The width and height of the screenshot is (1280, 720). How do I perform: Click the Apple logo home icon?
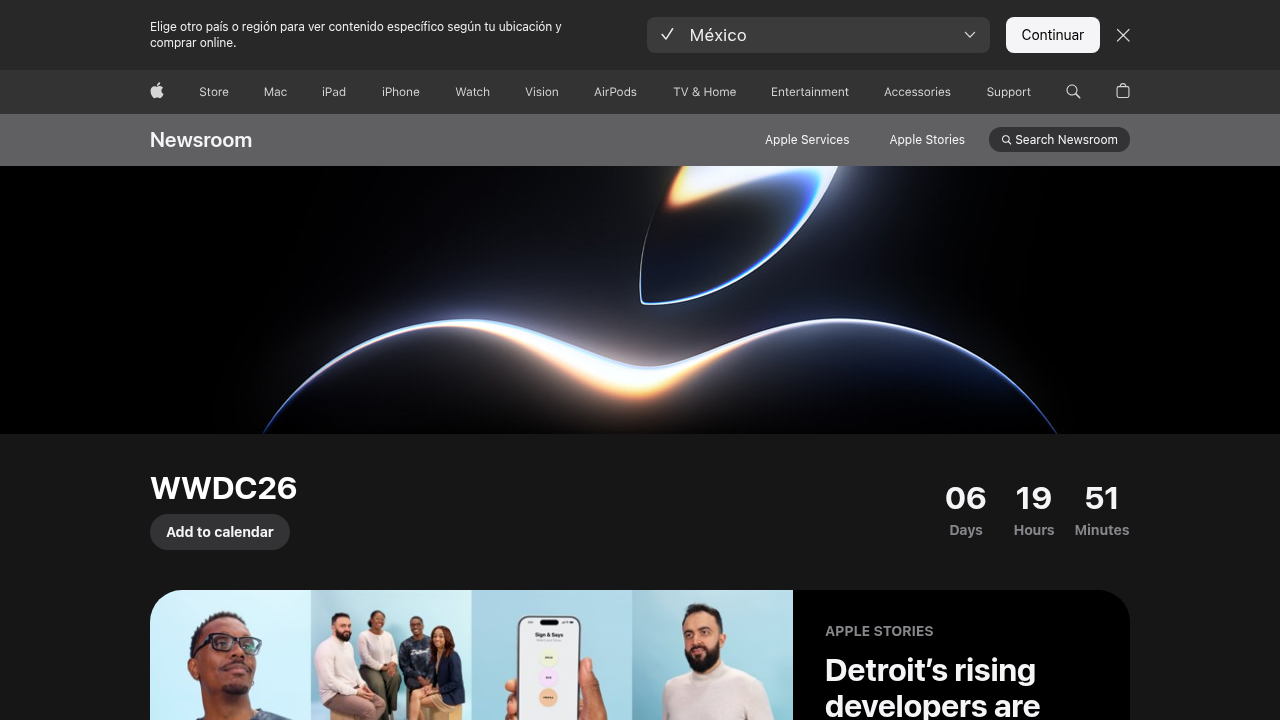[x=157, y=91]
